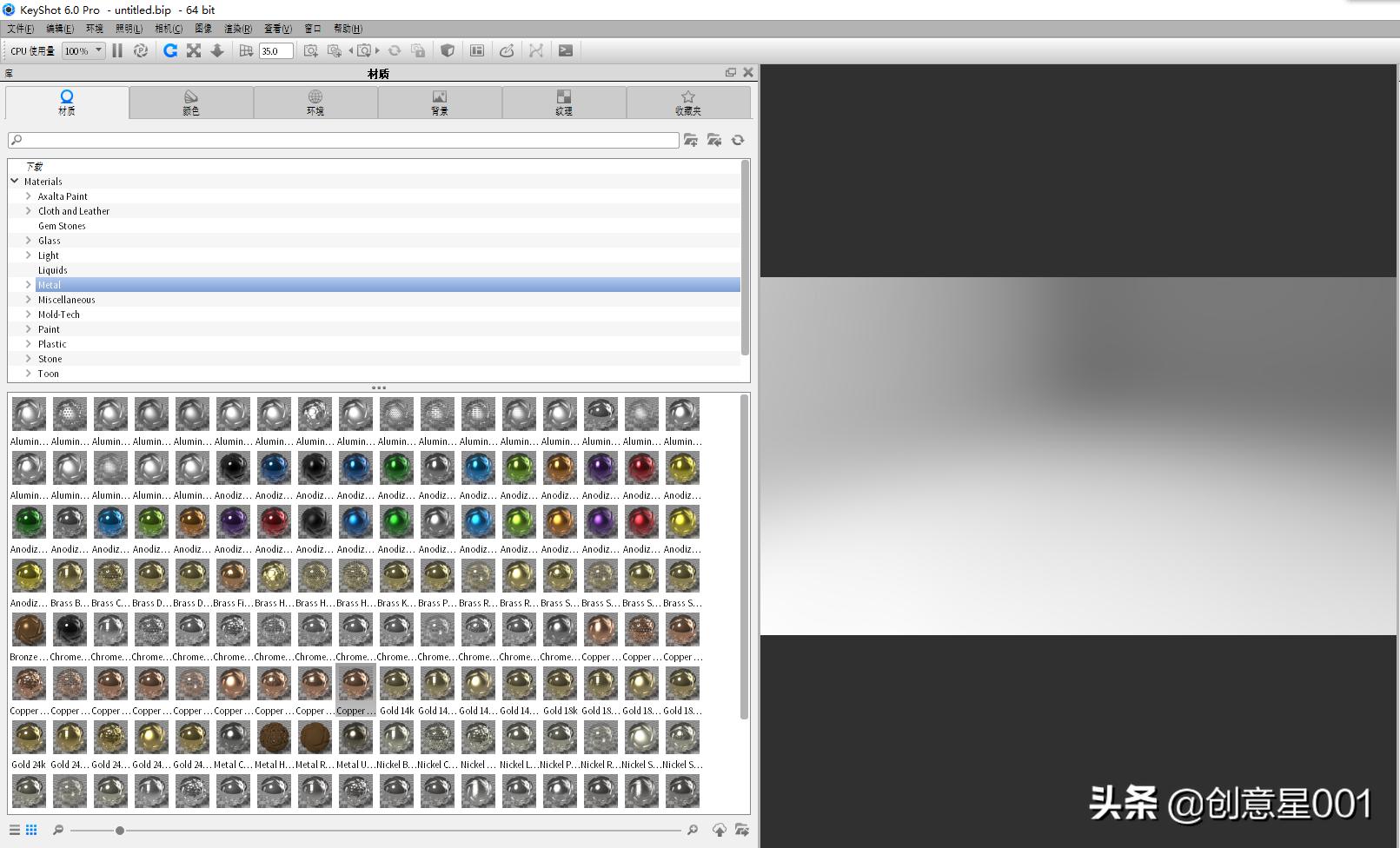The width and height of the screenshot is (1400, 848).
Task: Click the add camera icon
Action: [x=310, y=50]
